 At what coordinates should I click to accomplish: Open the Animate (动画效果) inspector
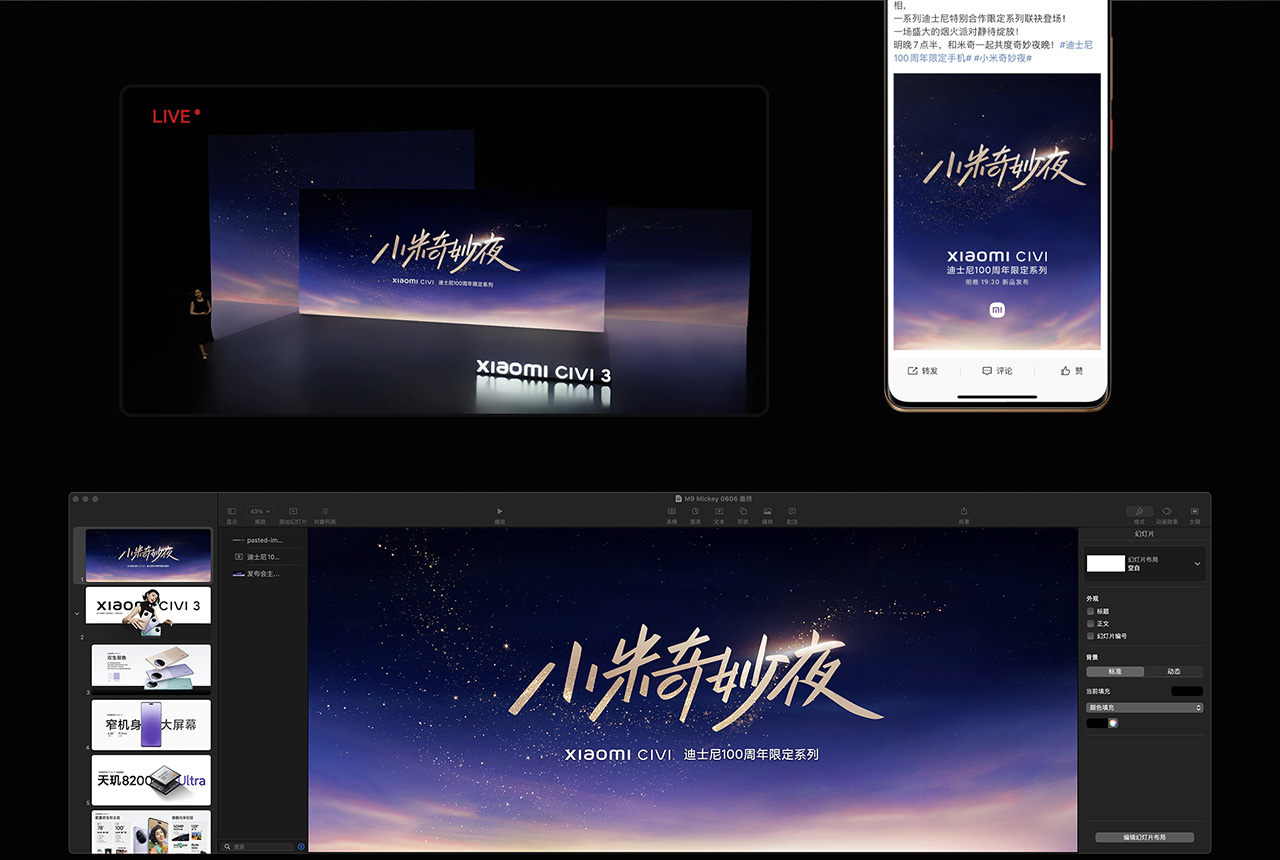click(x=1167, y=515)
